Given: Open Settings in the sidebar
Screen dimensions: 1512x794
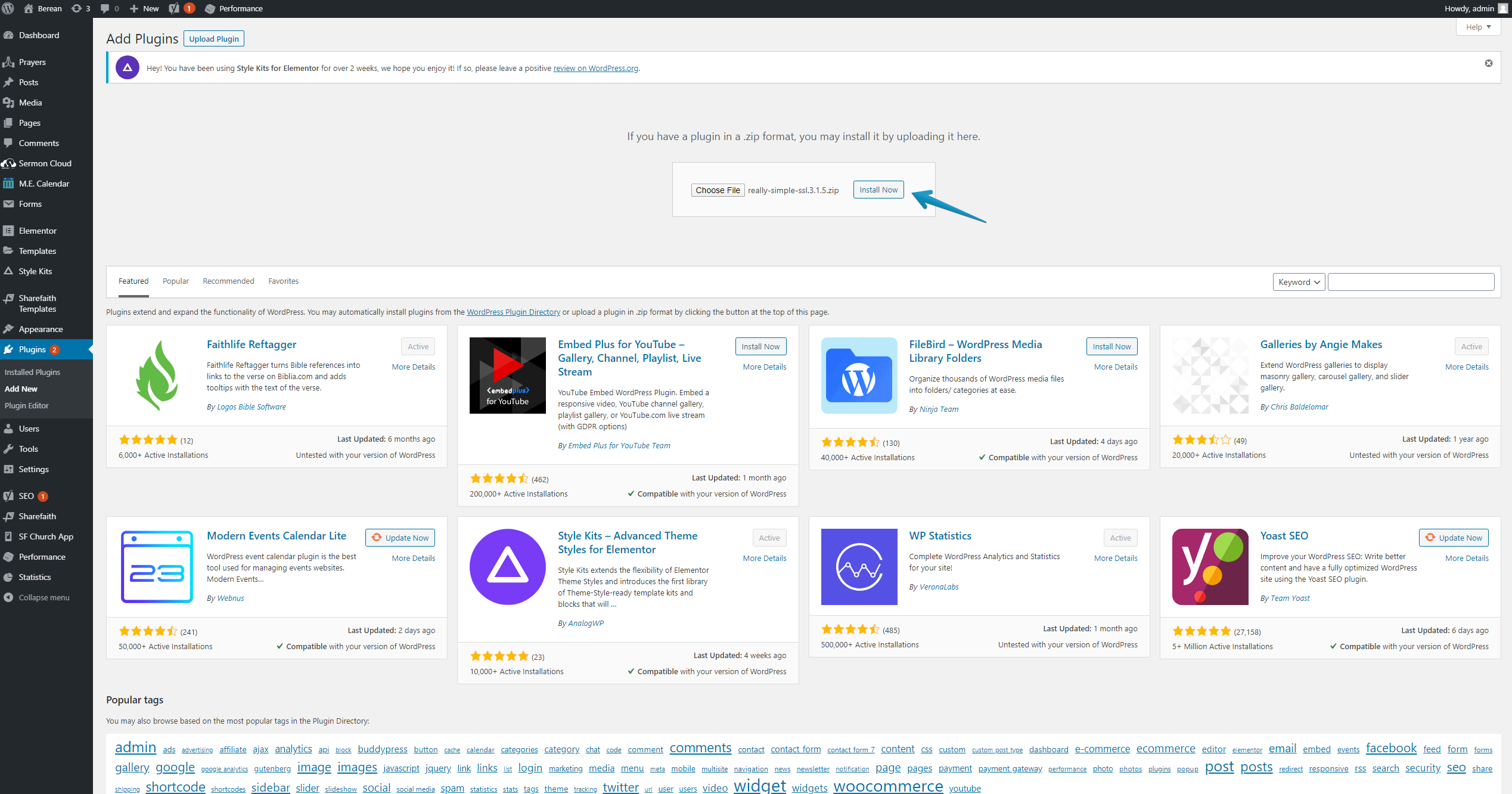Looking at the screenshot, I should point(33,469).
